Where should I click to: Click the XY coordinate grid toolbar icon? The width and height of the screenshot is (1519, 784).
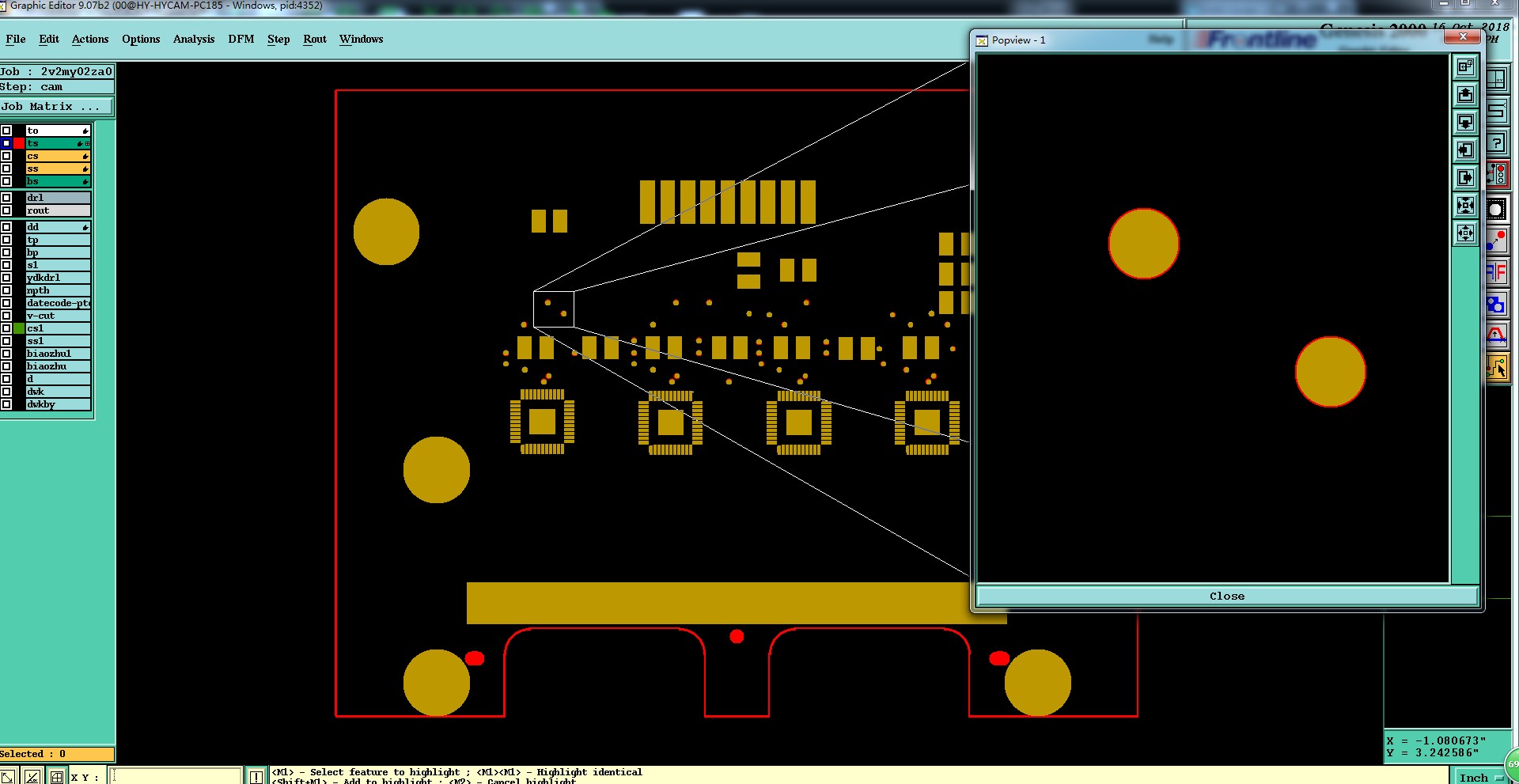(x=1497, y=79)
